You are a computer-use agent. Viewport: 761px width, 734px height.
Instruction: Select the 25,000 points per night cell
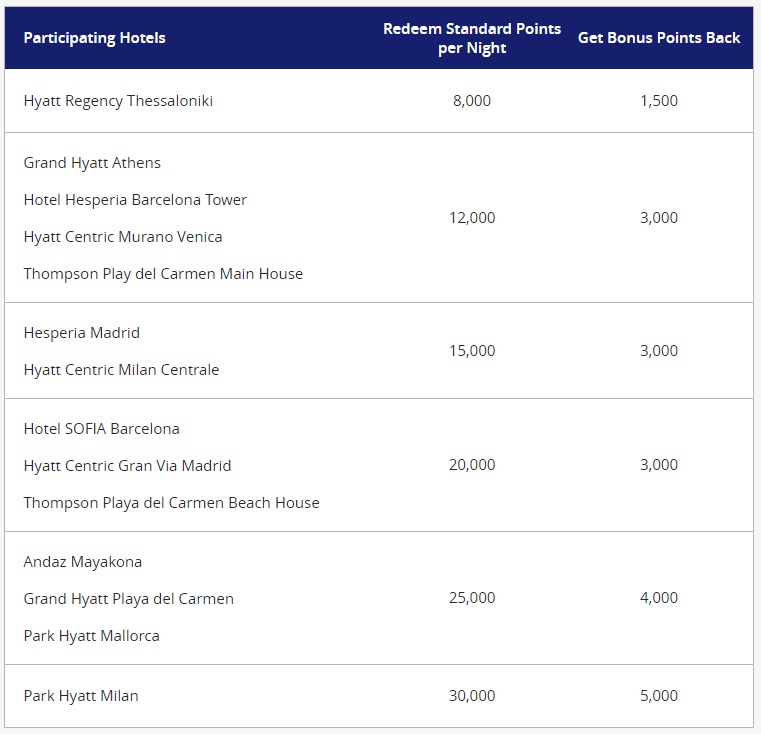472,598
